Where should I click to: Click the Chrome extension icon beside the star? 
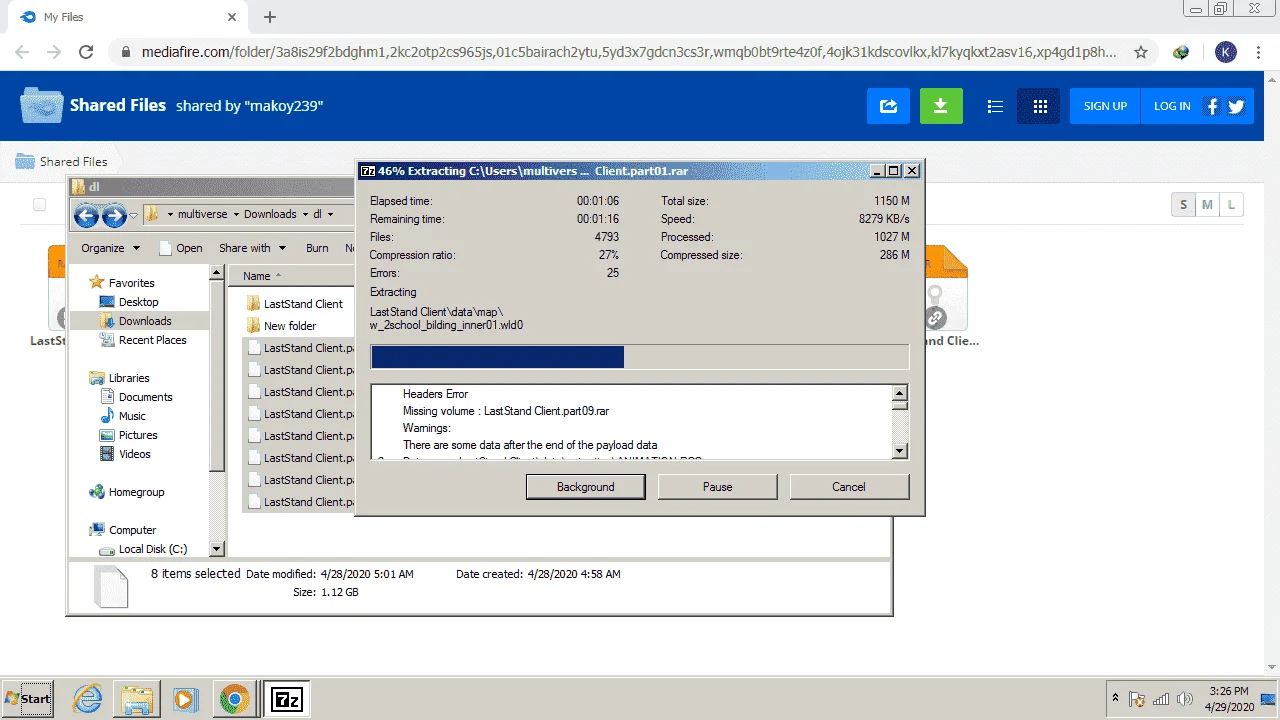click(1181, 52)
